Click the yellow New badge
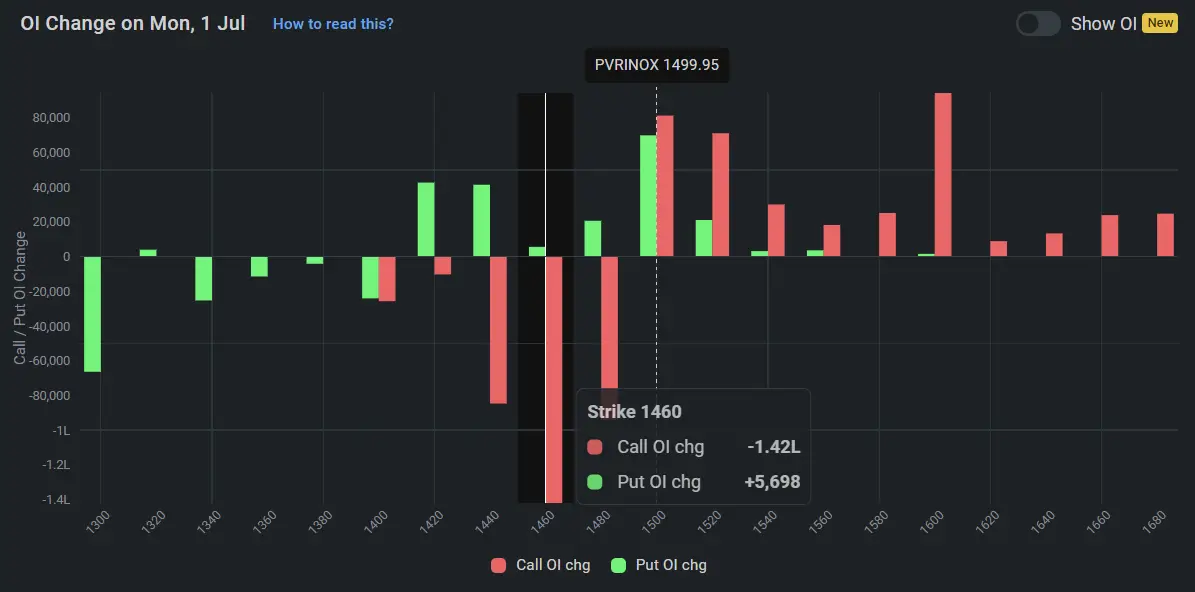Image resolution: width=1195 pixels, height=592 pixels. (x=1160, y=23)
